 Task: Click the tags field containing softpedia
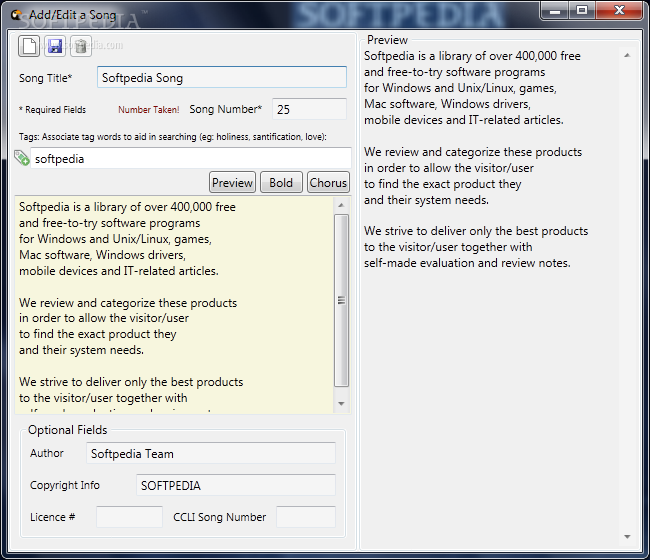point(191,158)
